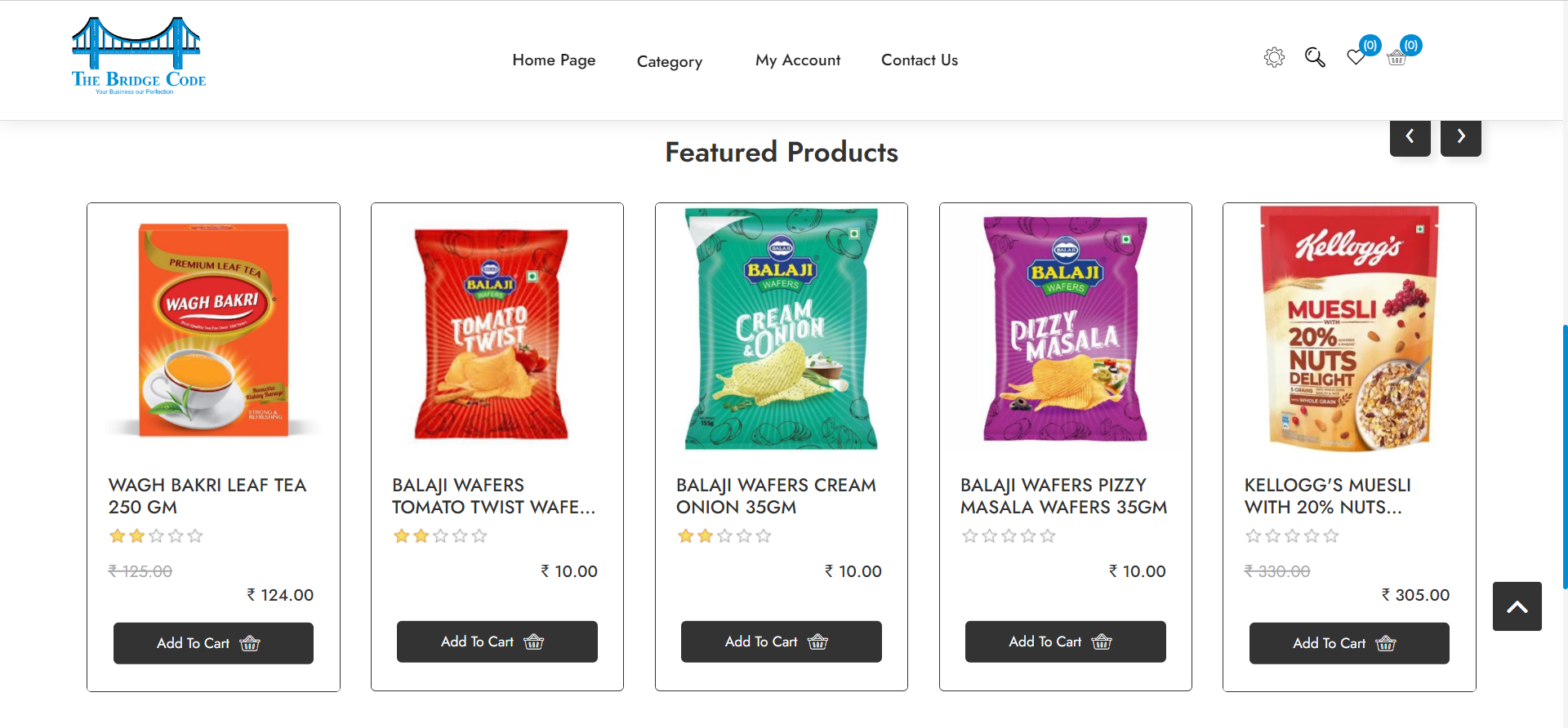Viewport: 1568px width, 728px height.
Task: Add Kellogg's Muesli to cart
Action: click(x=1349, y=643)
